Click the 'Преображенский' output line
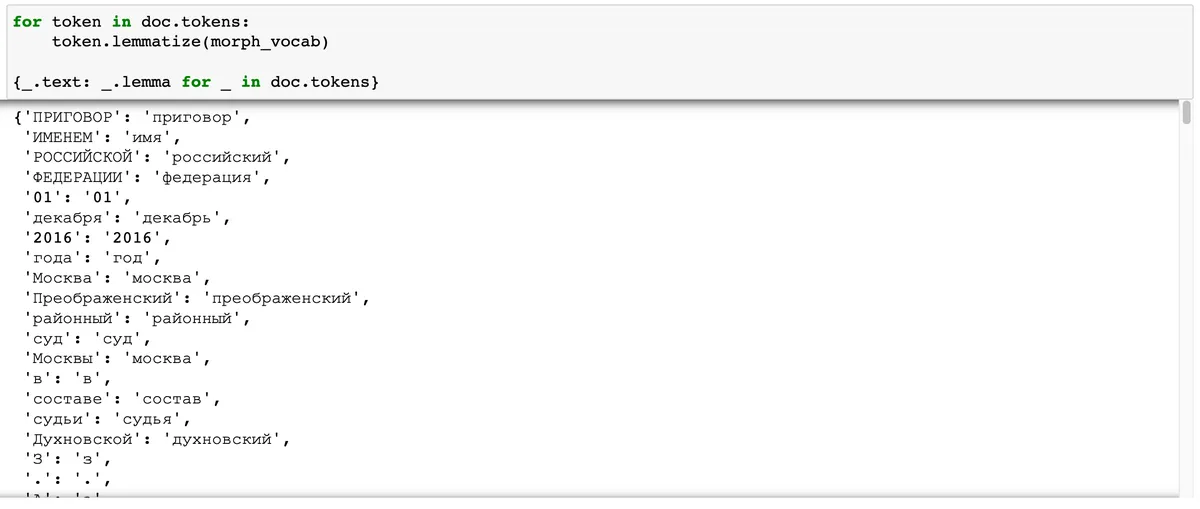Viewport: 1200px width, 509px height. coord(196,298)
